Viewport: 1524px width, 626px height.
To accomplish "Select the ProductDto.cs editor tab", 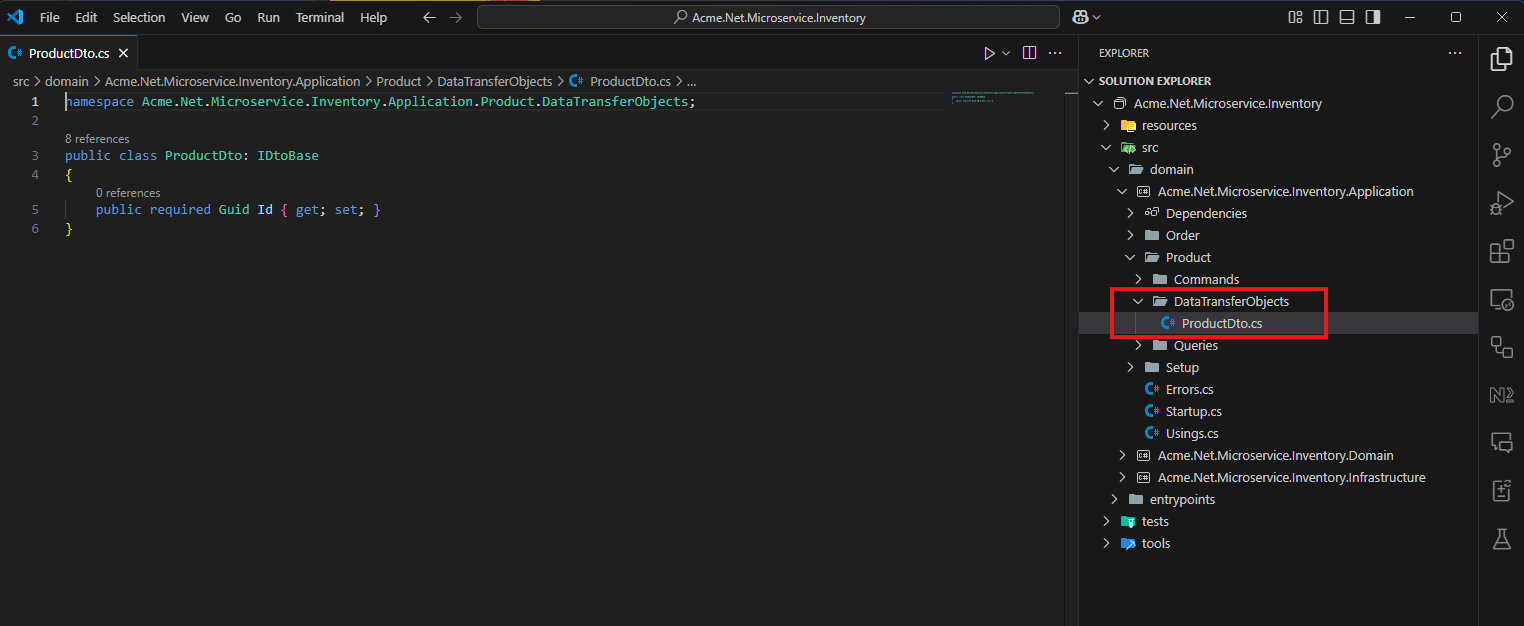I will coord(69,53).
